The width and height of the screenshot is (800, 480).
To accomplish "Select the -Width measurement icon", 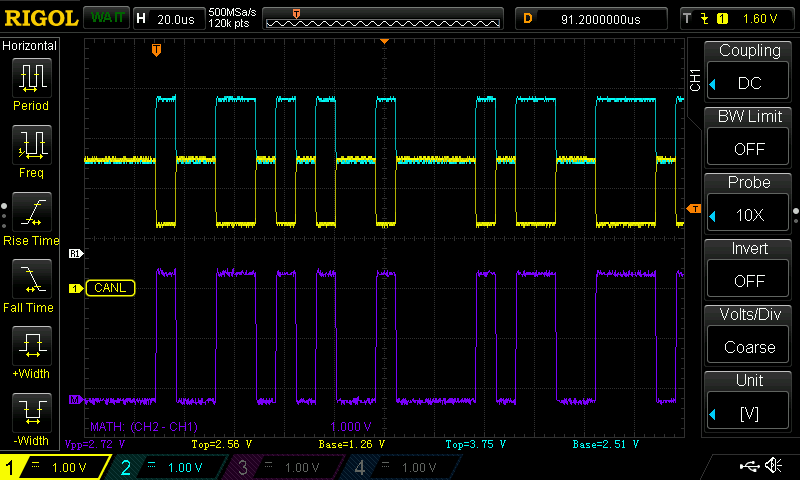I will point(32,413).
